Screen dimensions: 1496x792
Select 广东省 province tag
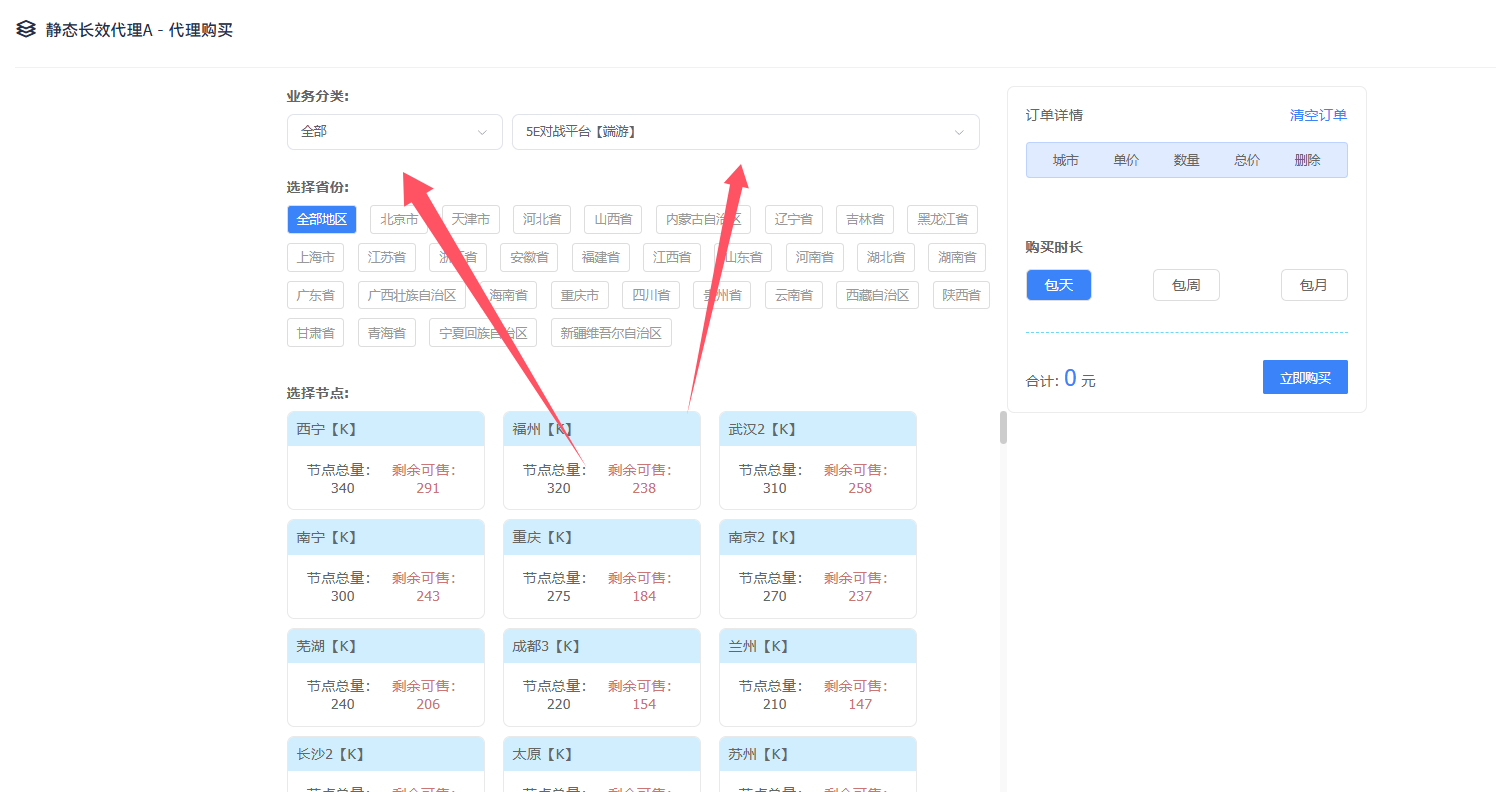pyautogui.click(x=315, y=296)
